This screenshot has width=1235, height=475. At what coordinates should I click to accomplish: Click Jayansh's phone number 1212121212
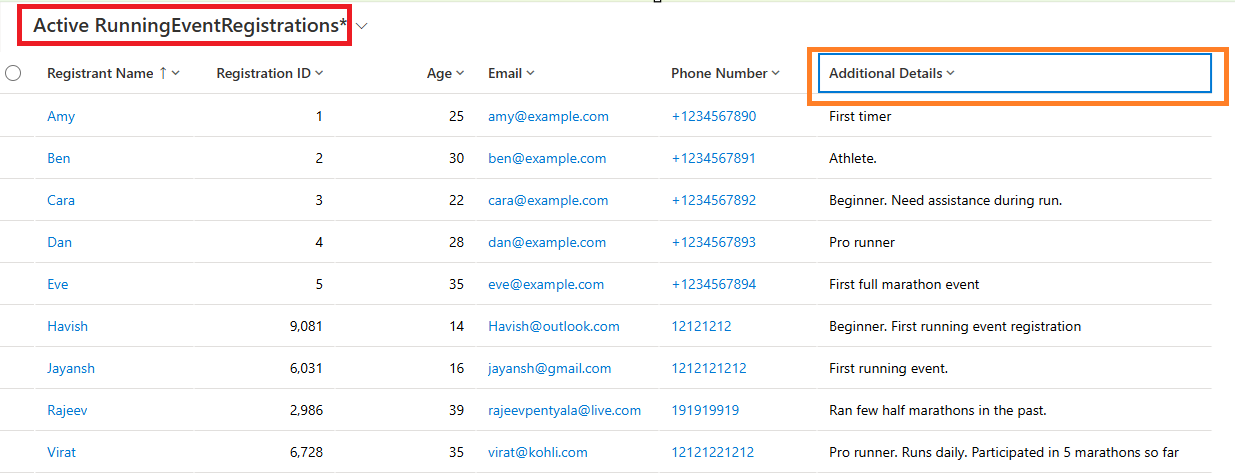(709, 368)
